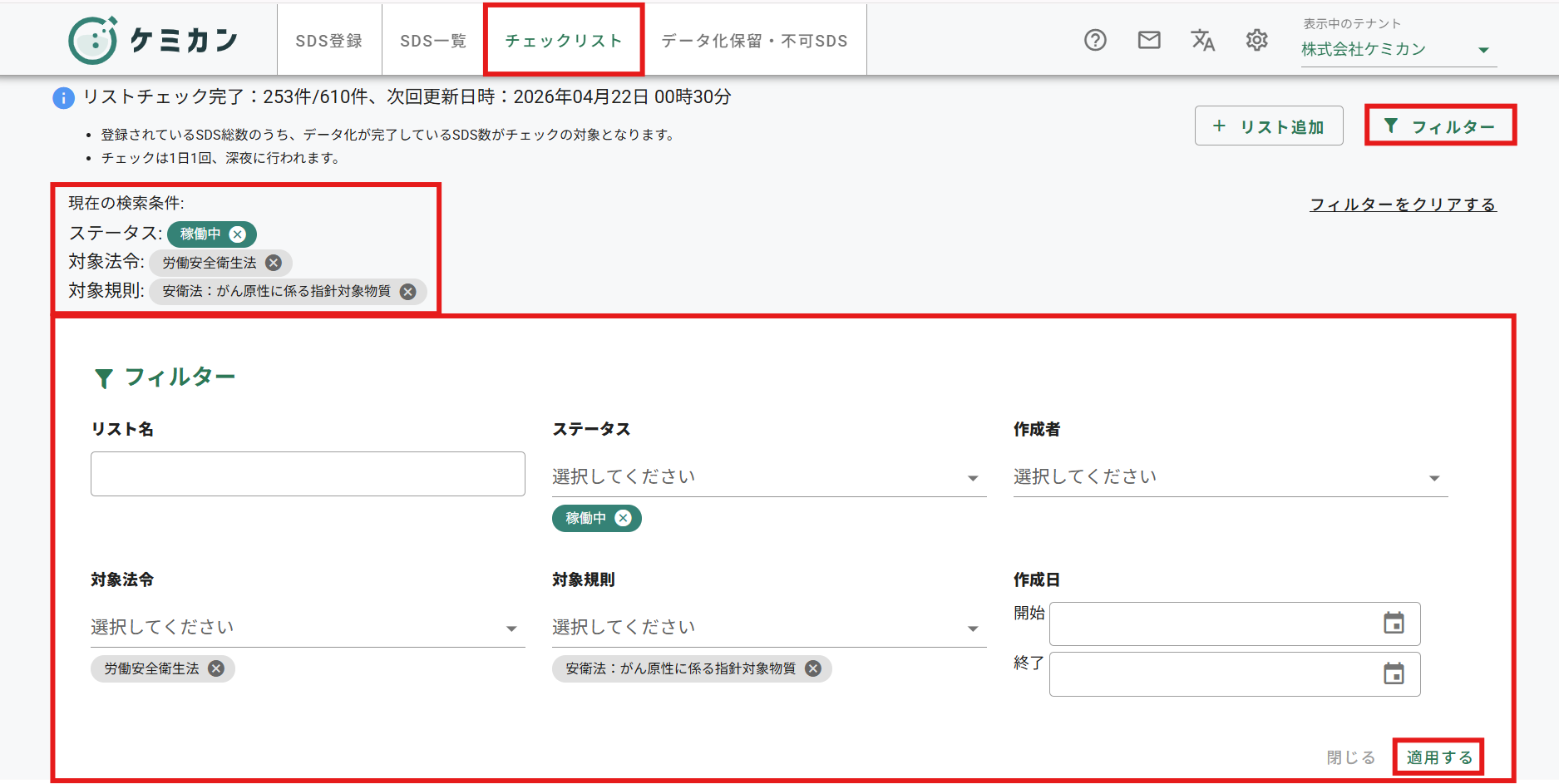
Task: Open the settings gear icon
Action: 1256,40
